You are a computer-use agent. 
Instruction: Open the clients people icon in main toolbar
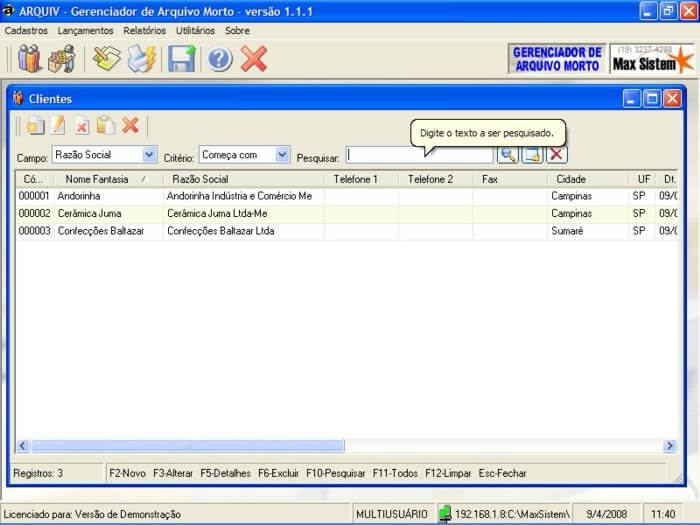[x=29, y=58]
